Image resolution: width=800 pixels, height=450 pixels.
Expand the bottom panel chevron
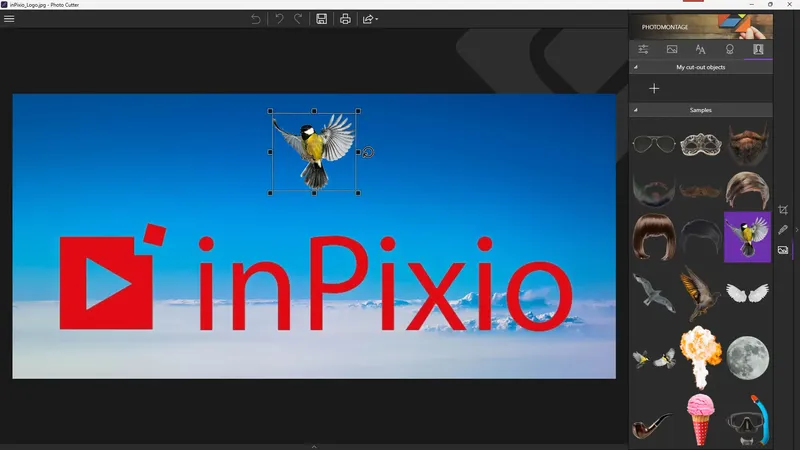[314, 447]
